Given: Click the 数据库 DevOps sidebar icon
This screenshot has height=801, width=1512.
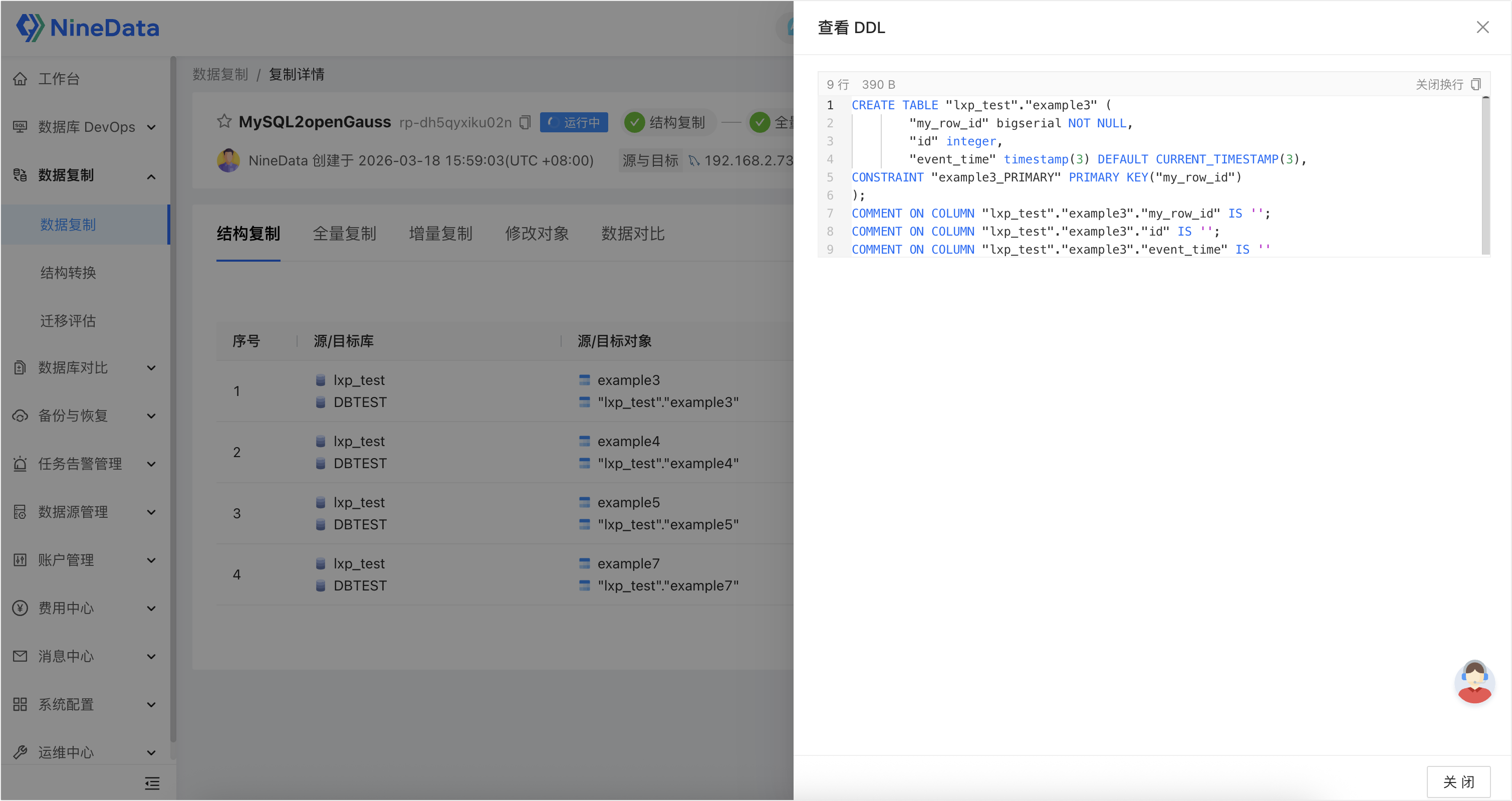Looking at the screenshot, I should tap(20, 127).
